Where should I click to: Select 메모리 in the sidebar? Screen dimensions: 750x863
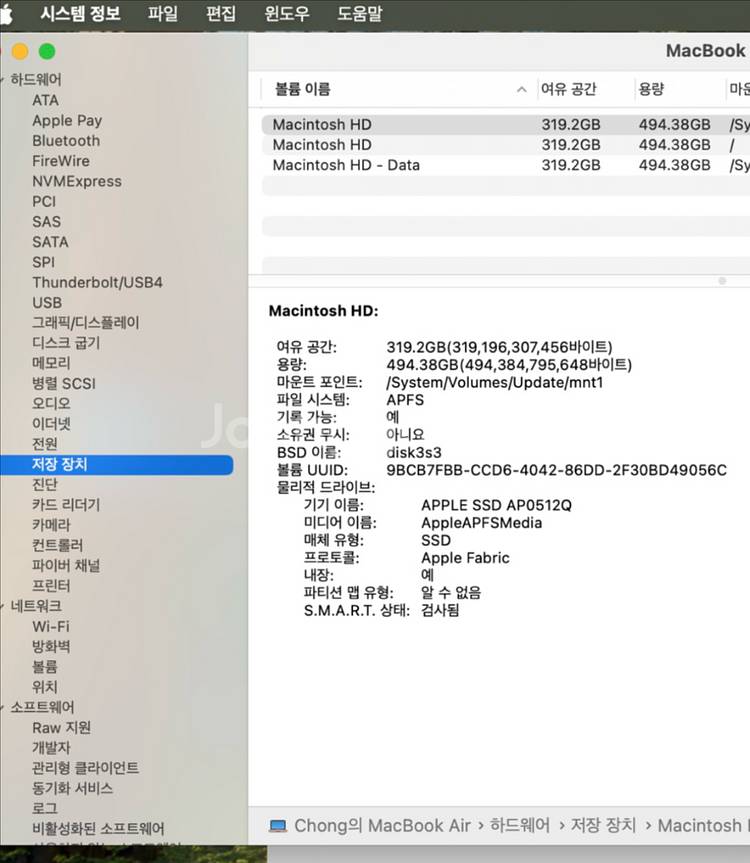pos(51,363)
